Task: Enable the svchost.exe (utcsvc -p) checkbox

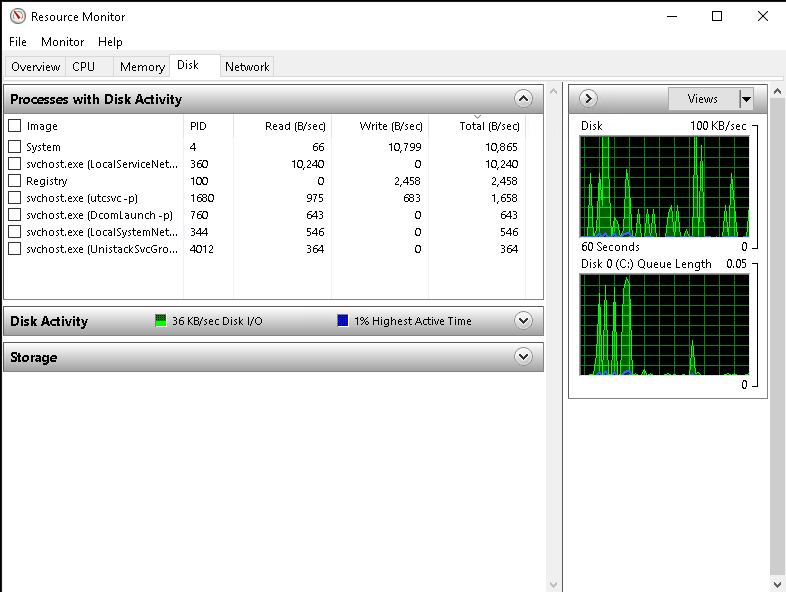Action: tap(15, 198)
